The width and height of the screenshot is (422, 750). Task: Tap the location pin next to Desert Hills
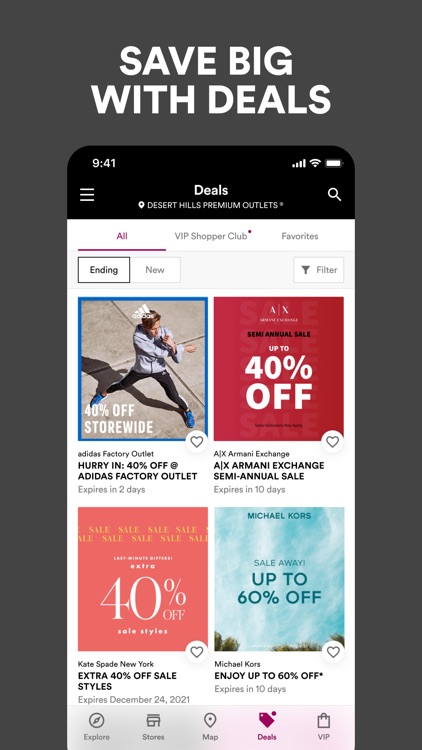pyautogui.click(x=141, y=205)
